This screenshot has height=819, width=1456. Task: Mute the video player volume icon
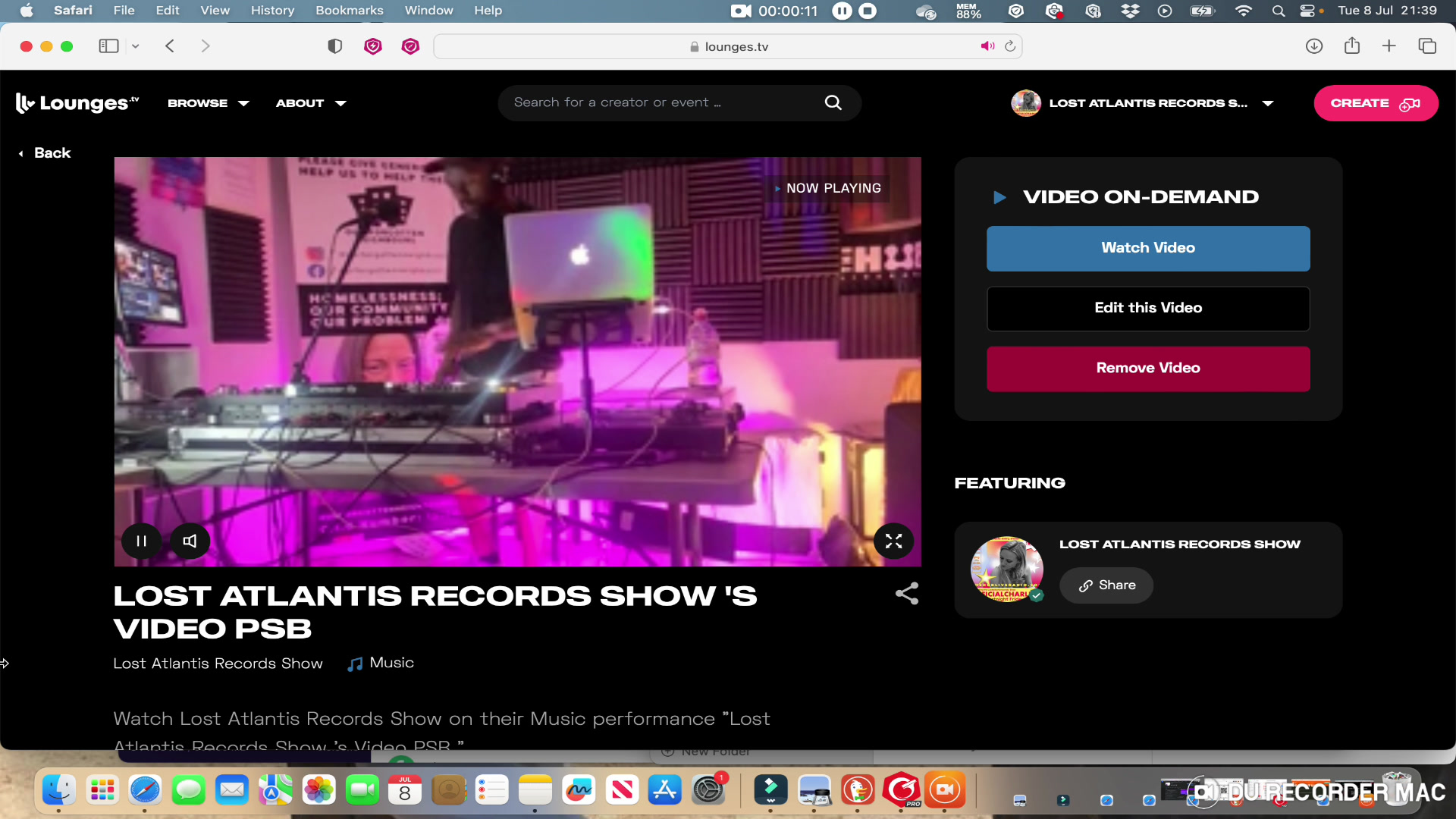point(190,541)
